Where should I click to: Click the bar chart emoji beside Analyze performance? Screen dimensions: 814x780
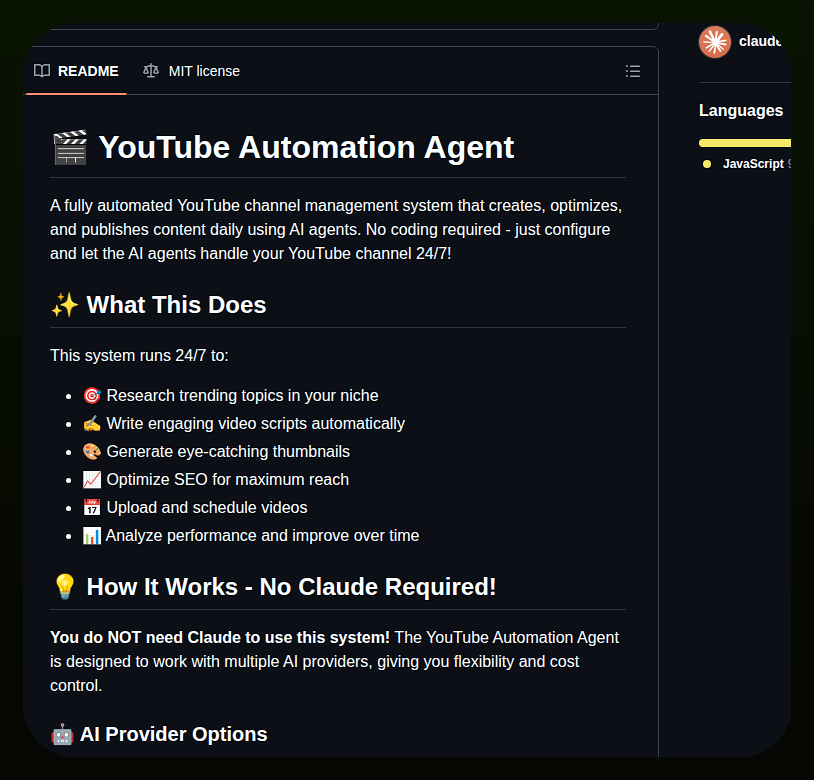coord(92,536)
